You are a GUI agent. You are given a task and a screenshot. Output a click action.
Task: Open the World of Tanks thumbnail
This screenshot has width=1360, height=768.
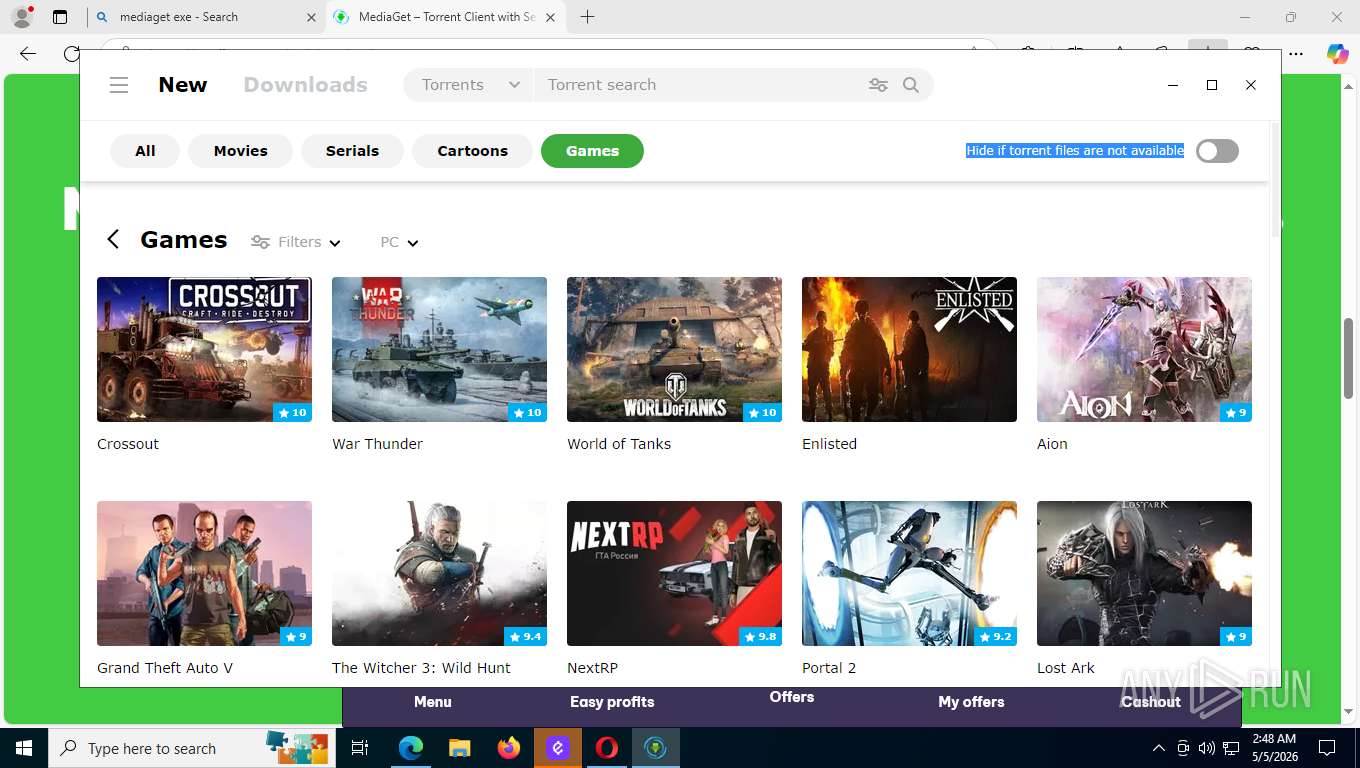tap(674, 349)
